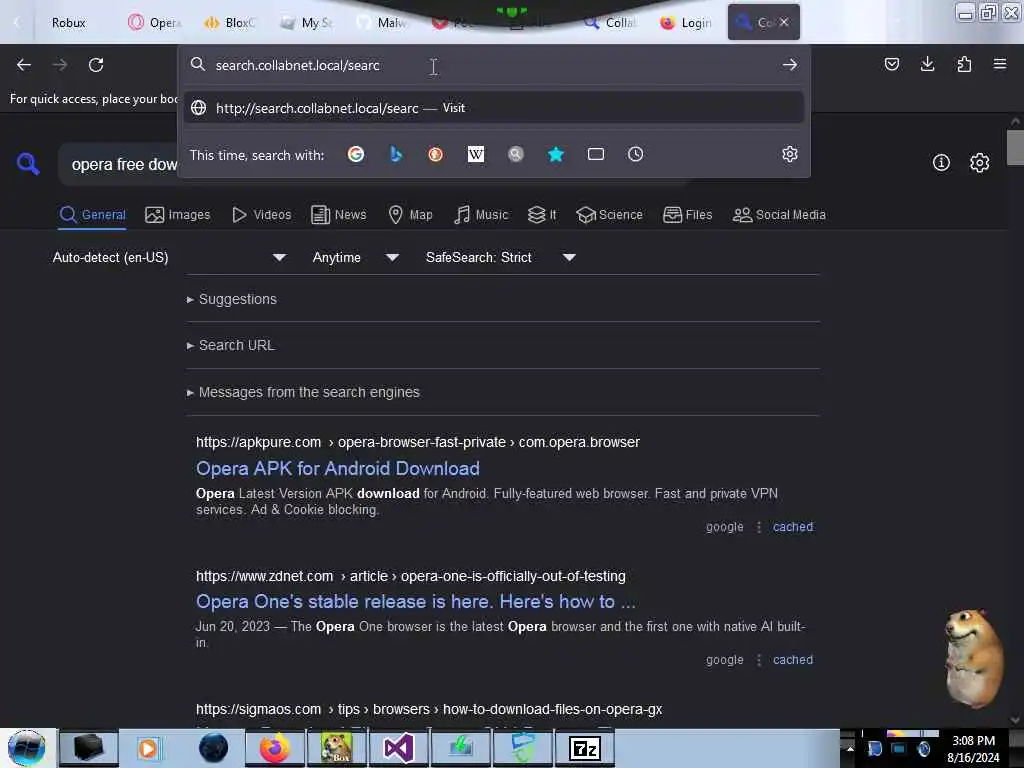Open the Windows Start orb
The width and height of the screenshot is (1024, 768).
26,748
